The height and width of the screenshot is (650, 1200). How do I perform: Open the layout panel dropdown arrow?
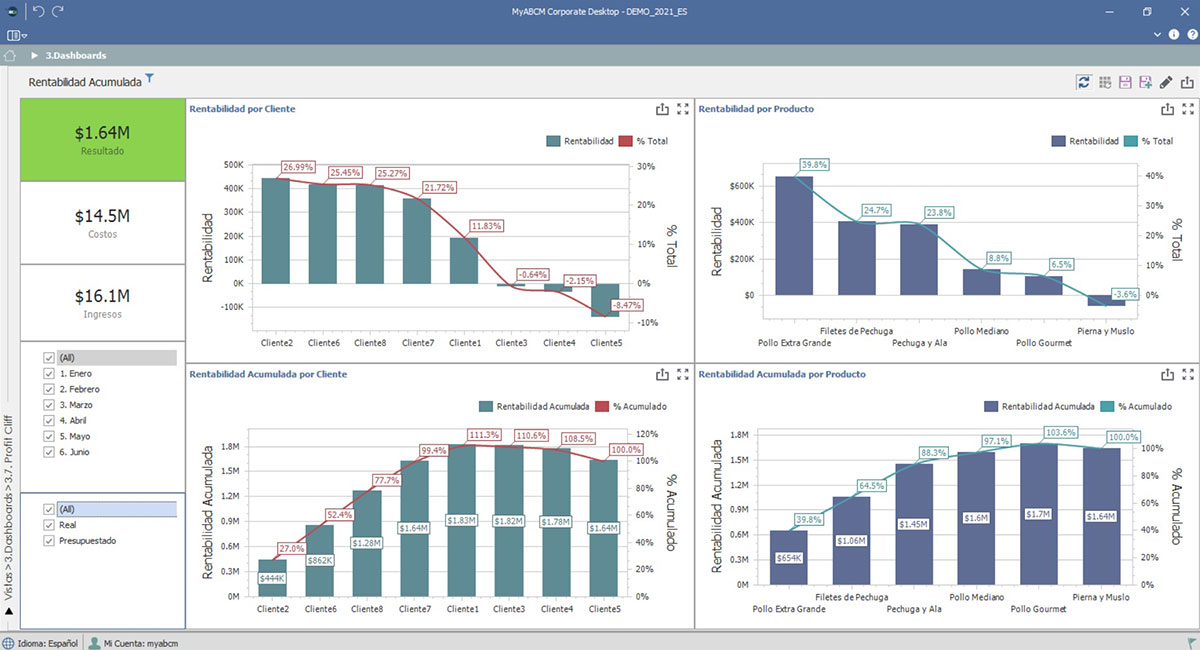pos(24,34)
